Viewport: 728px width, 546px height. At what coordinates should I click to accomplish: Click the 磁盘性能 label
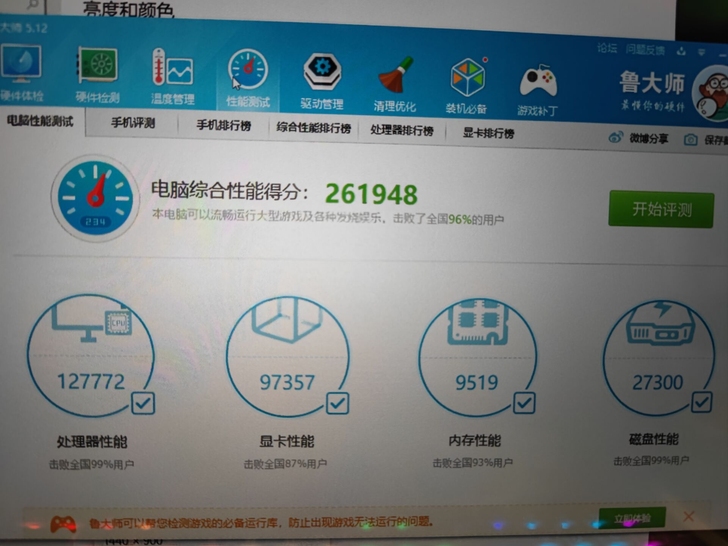[654, 439]
